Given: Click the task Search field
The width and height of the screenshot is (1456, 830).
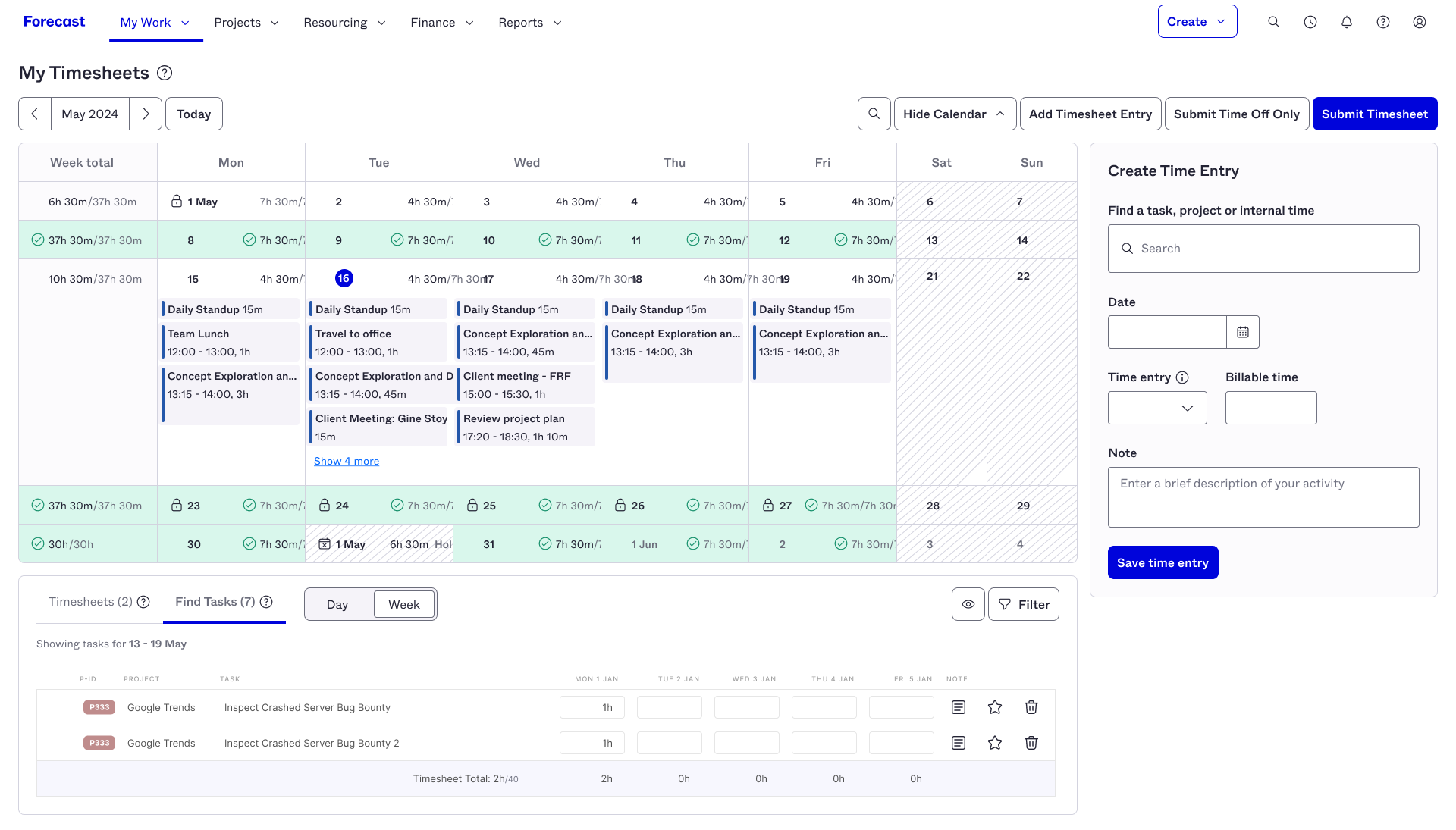Looking at the screenshot, I should click(x=1263, y=249).
